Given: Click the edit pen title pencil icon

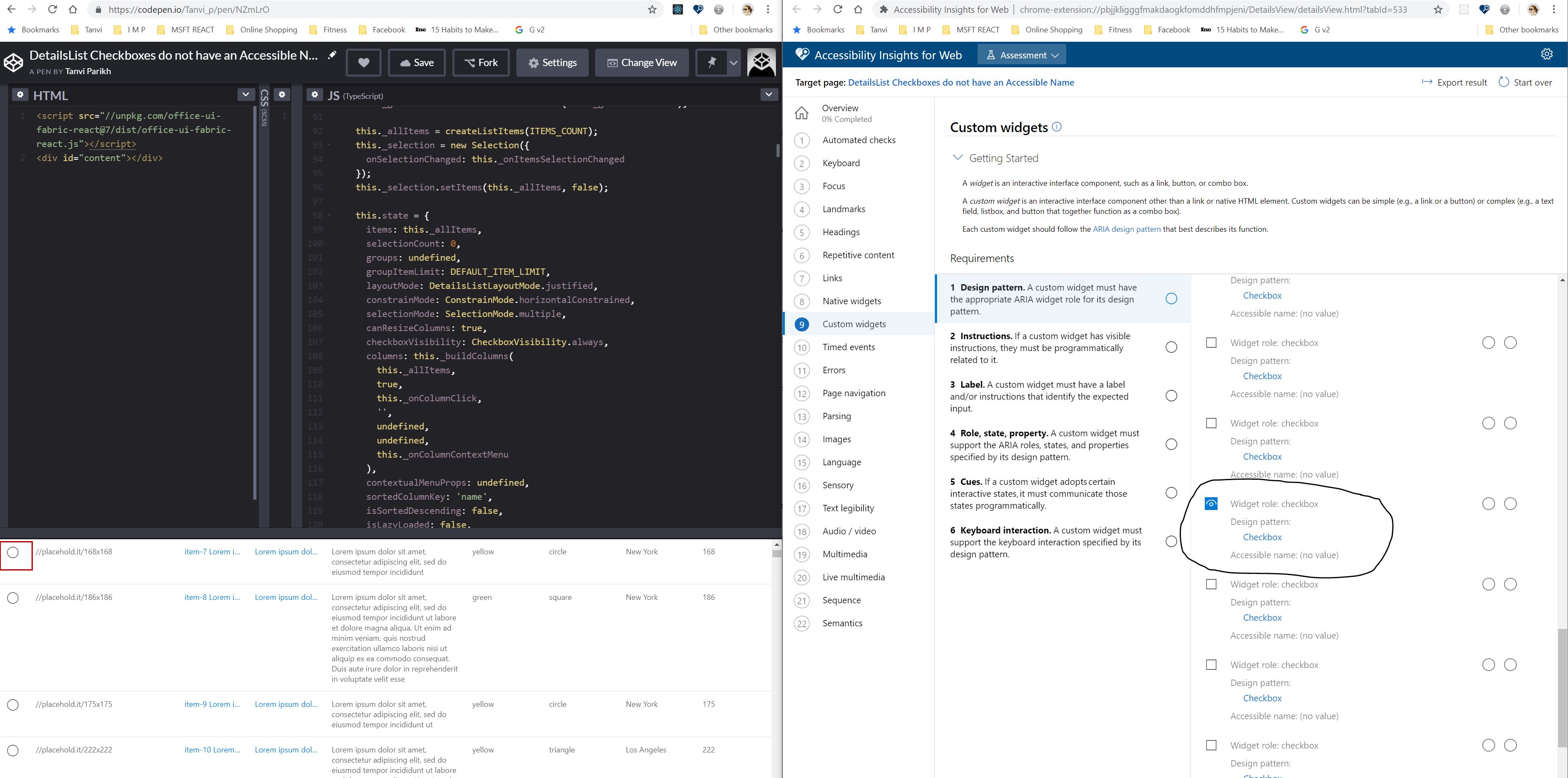Looking at the screenshot, I should 332,55.
